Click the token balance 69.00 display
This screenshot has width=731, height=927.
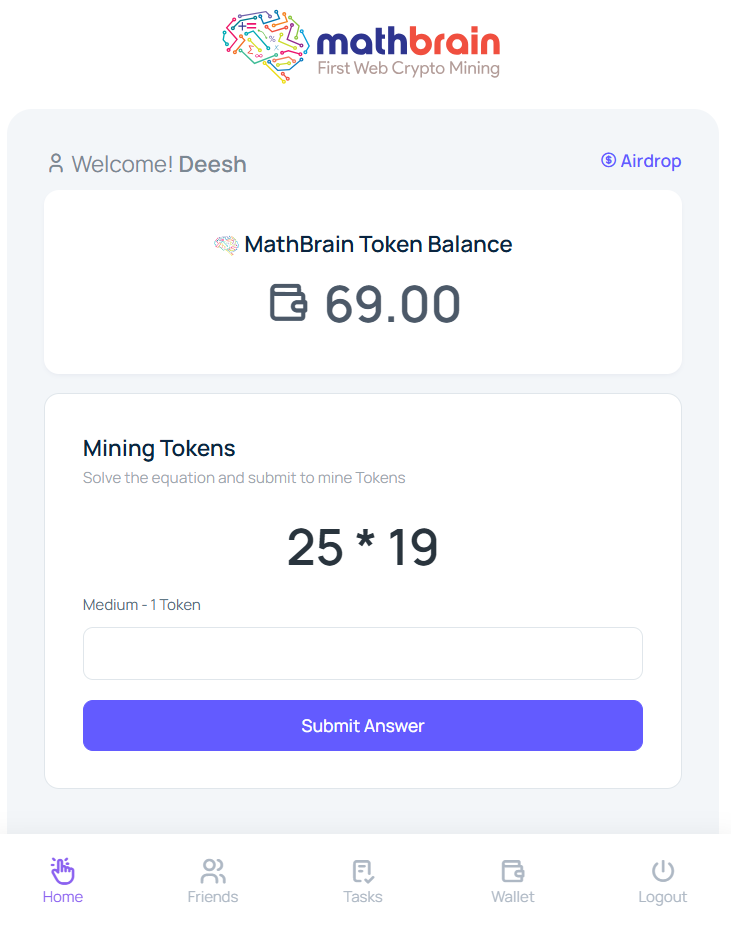click(392, 303)
